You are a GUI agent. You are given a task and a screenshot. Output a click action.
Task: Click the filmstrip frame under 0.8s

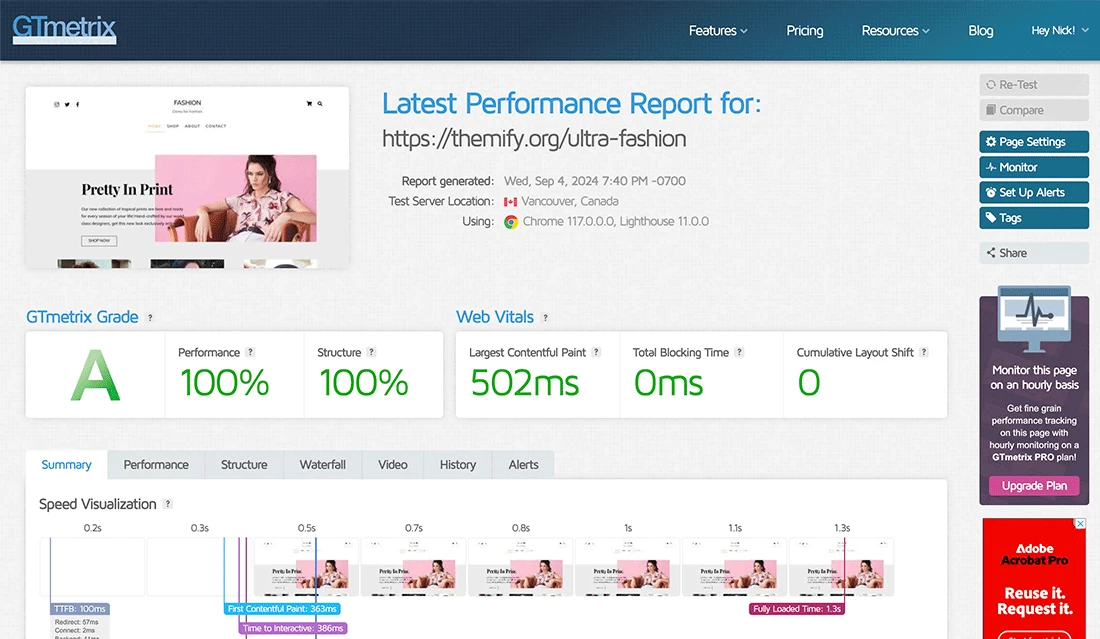point(521,567)
